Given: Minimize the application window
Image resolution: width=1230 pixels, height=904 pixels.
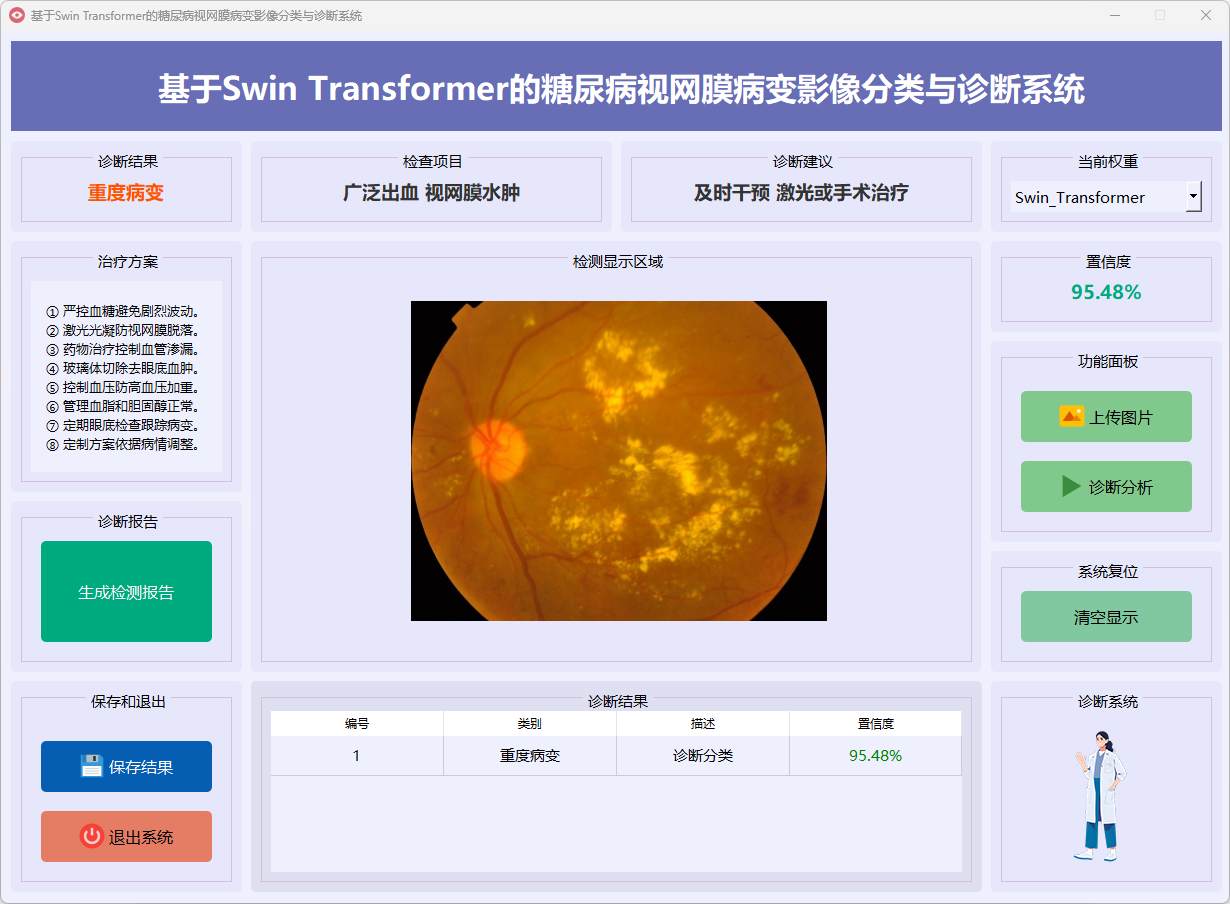Looking at the screenshot, I should (1114, 16).
